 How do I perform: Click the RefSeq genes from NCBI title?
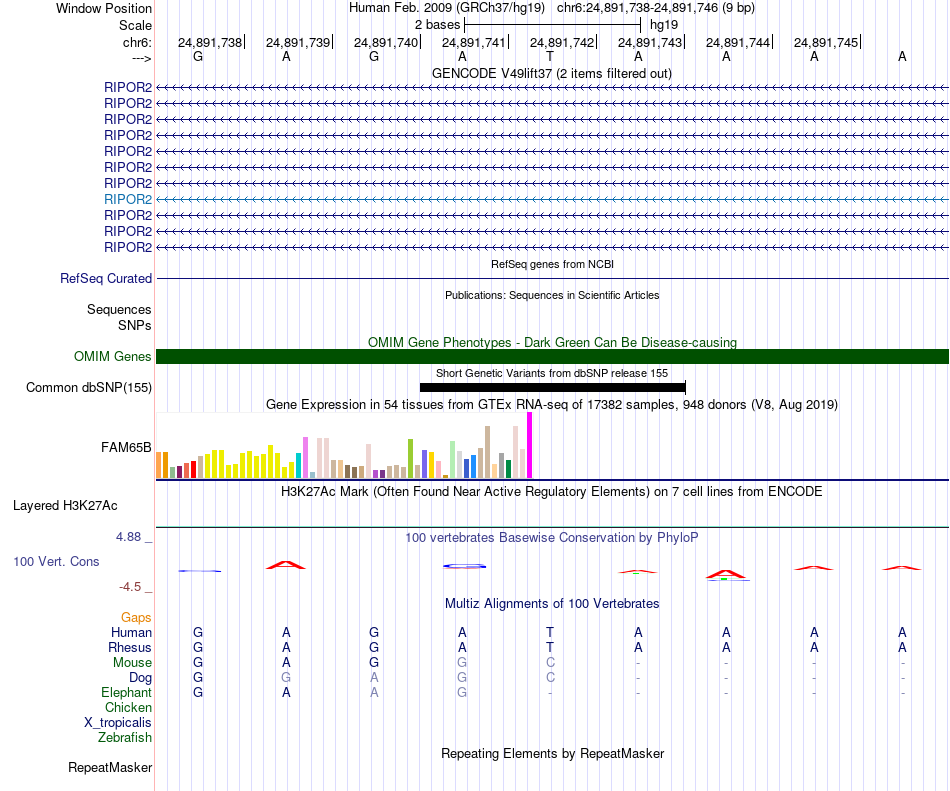click(x=552, y=264)
